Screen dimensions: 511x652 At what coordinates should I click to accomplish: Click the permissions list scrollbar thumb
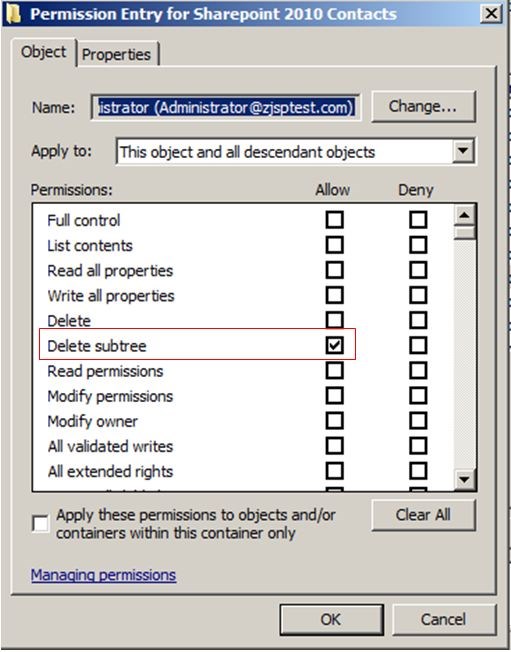coord(464,232)
